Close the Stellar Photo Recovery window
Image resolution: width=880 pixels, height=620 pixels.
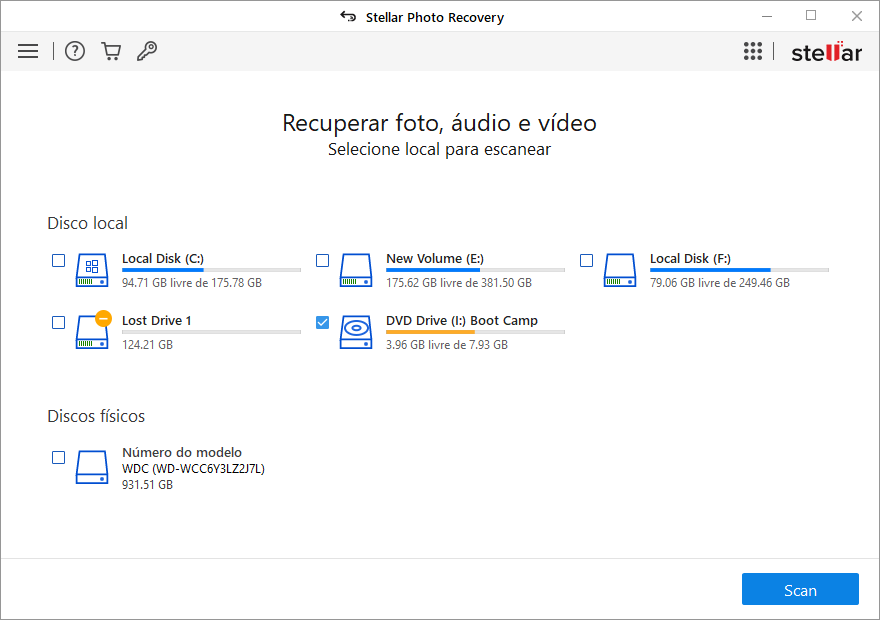coord(856,16)
